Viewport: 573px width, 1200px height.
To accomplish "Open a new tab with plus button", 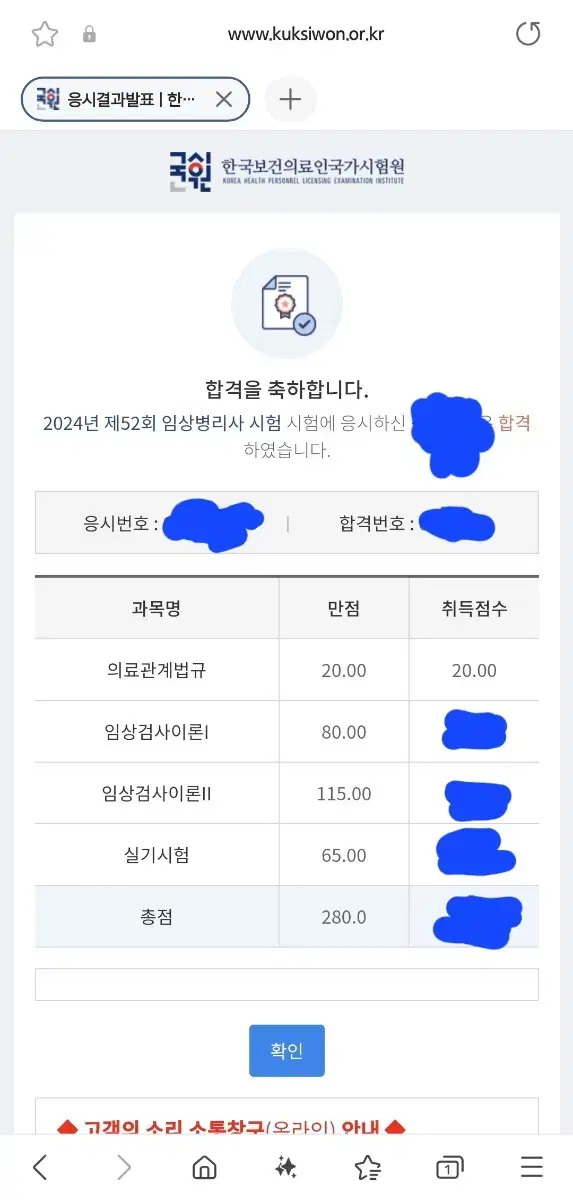I will click(x=290, y=99).
